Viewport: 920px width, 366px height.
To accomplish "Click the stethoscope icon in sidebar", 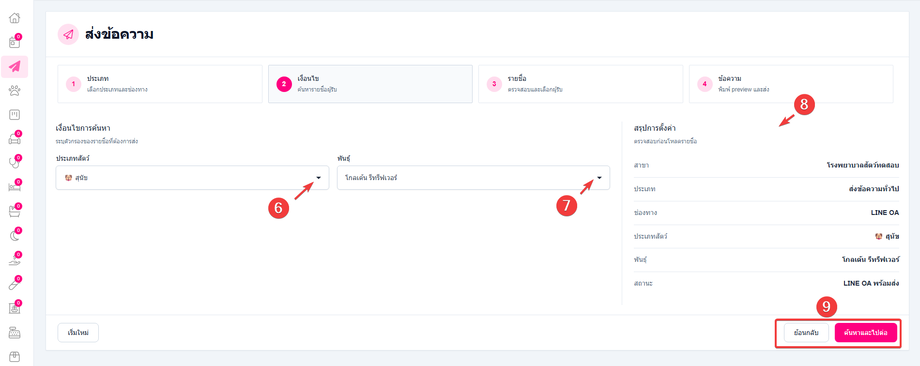I will point(15,163).
